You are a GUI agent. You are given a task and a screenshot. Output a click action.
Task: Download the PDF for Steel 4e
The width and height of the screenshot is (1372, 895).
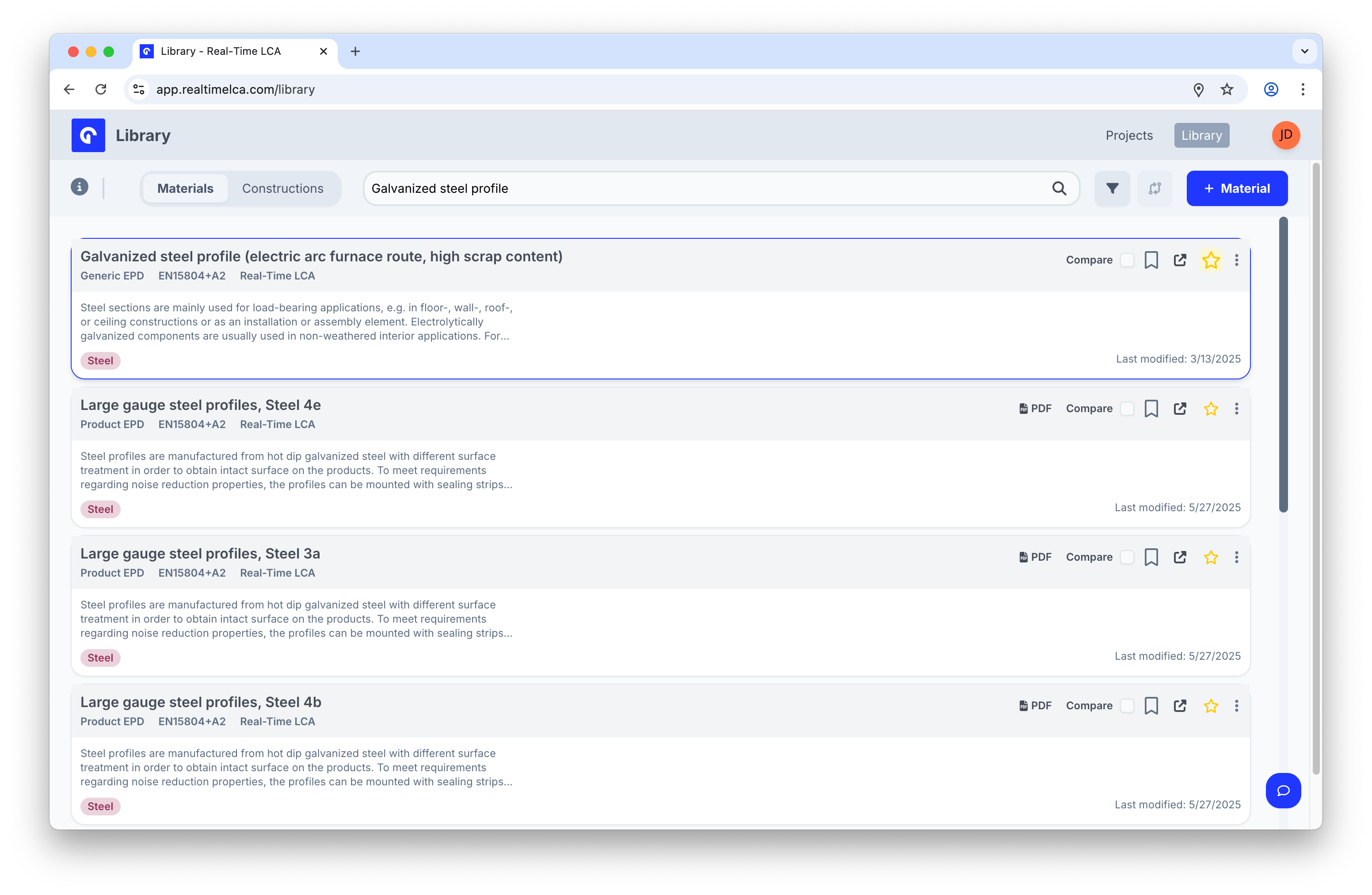click(x=1035, y=409)
